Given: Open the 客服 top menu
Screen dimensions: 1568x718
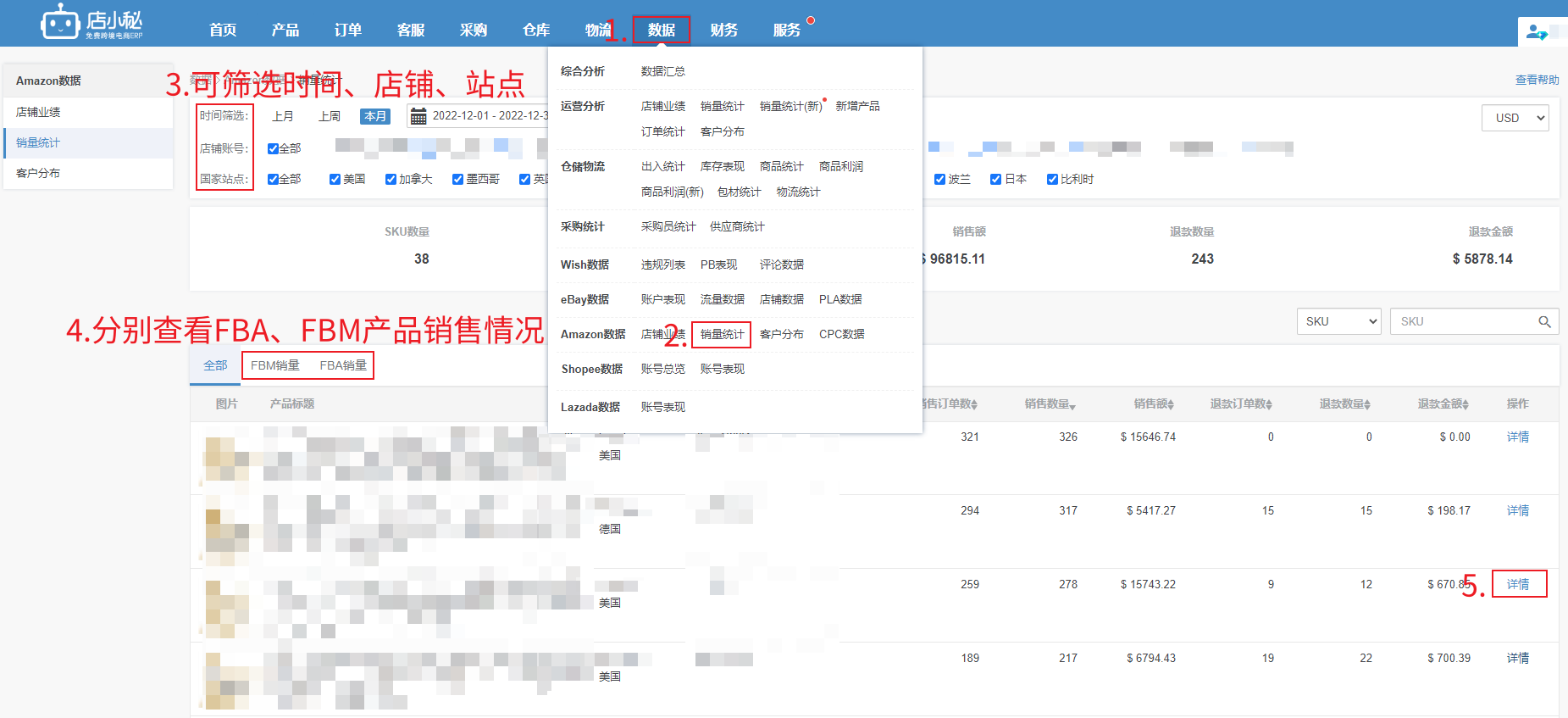Looking at the screenshot, I should click(411, 31).
